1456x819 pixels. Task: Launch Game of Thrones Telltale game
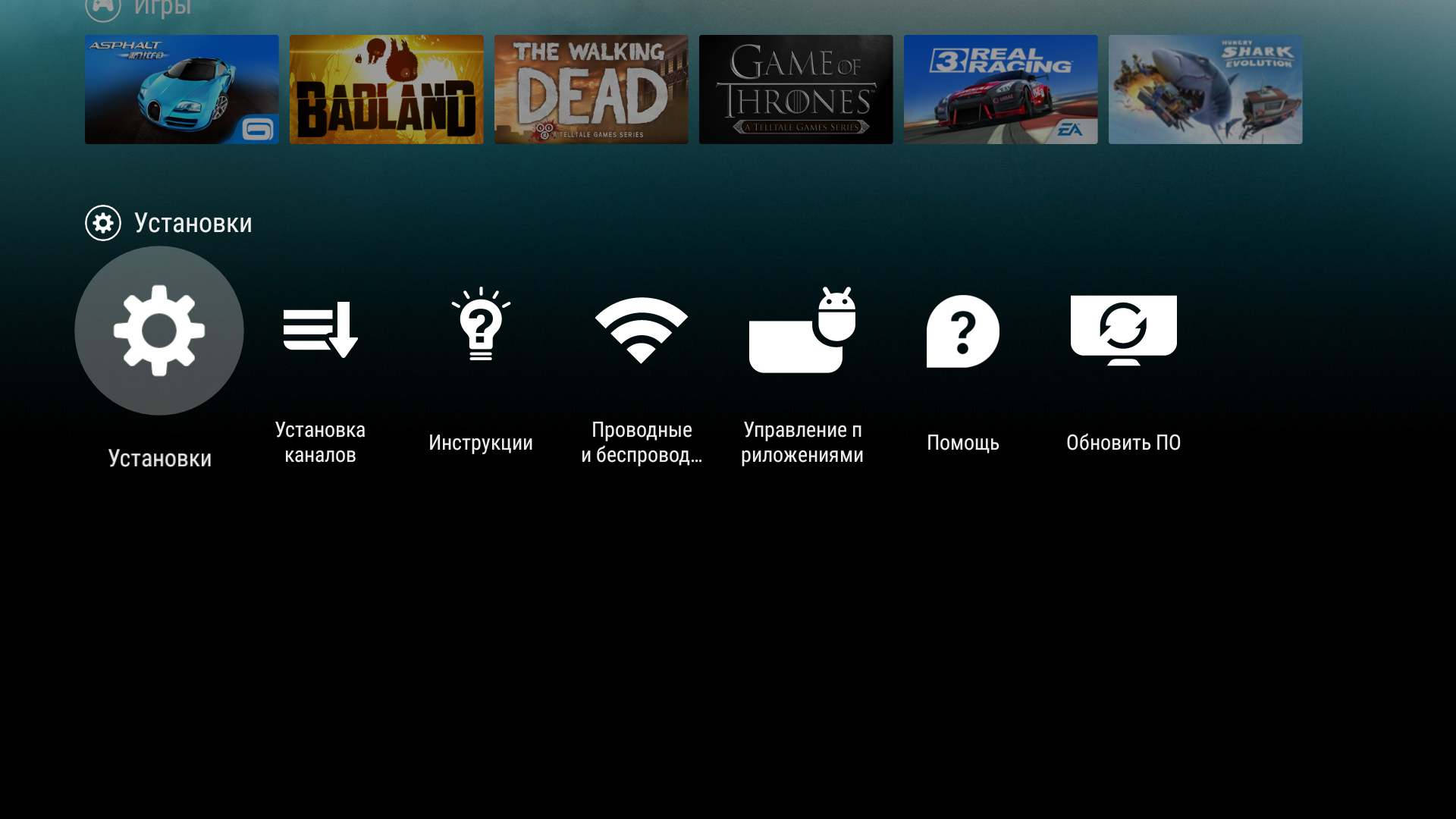pyautogui.click(x=796, y=89)
